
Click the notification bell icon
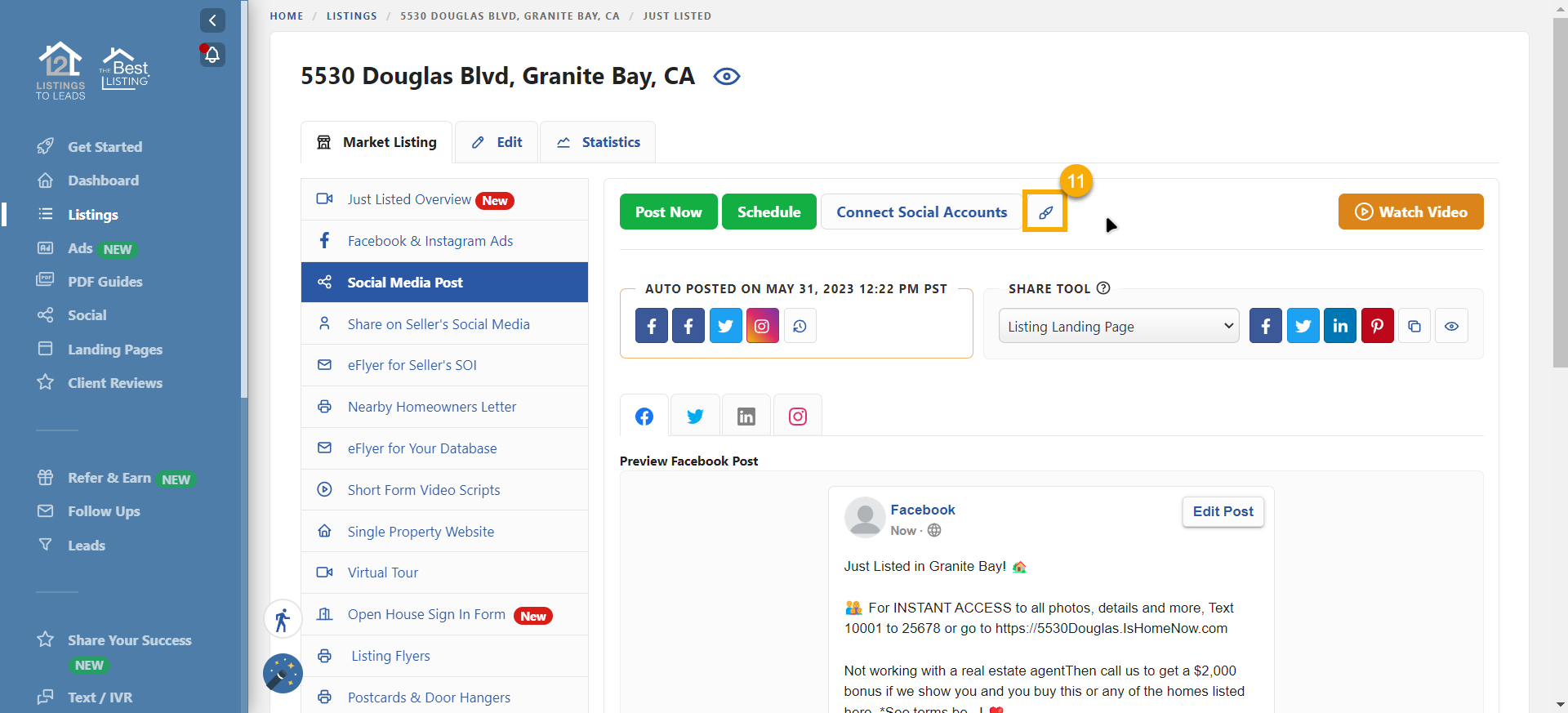coord(212,55)
